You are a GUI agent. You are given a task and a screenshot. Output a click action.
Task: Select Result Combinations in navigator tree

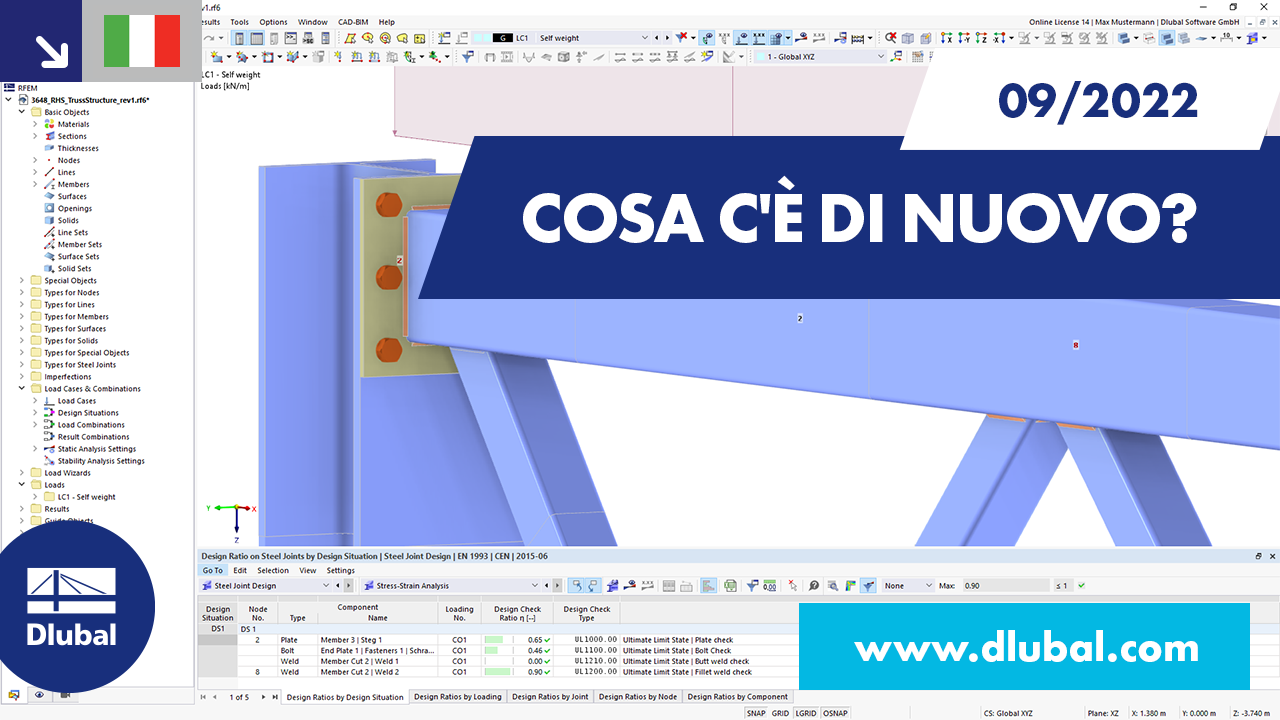93,437
